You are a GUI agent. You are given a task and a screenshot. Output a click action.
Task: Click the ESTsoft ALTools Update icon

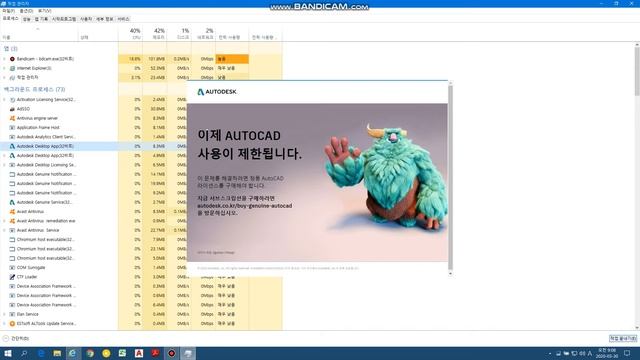tap(12, 324)
